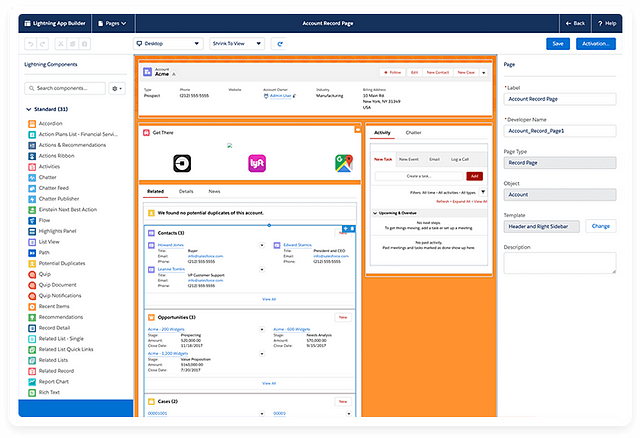
Task: Select the Chatter Feed component icon
Action: [32, 188]
